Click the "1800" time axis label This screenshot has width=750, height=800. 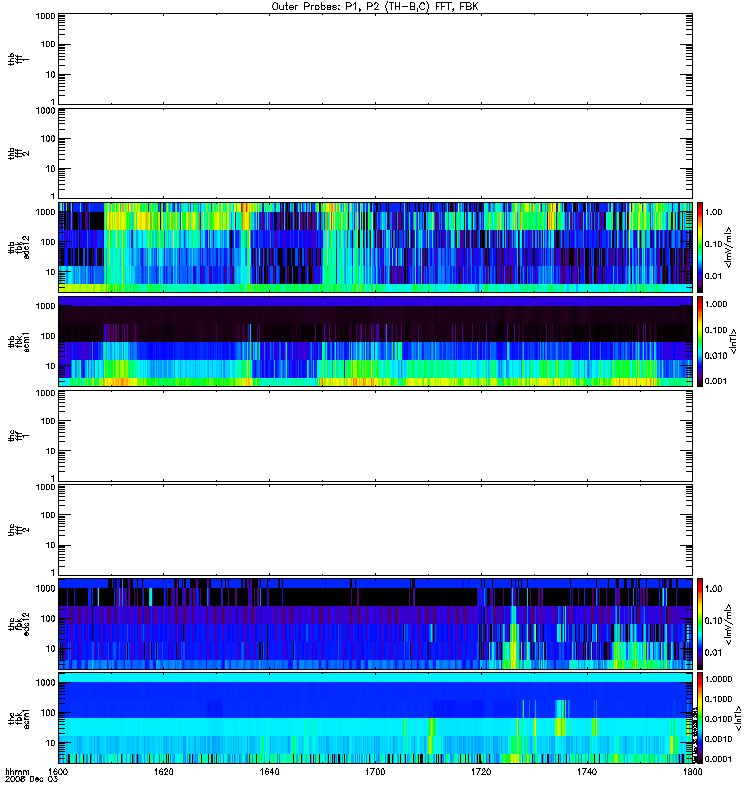(x=692, y=772)
